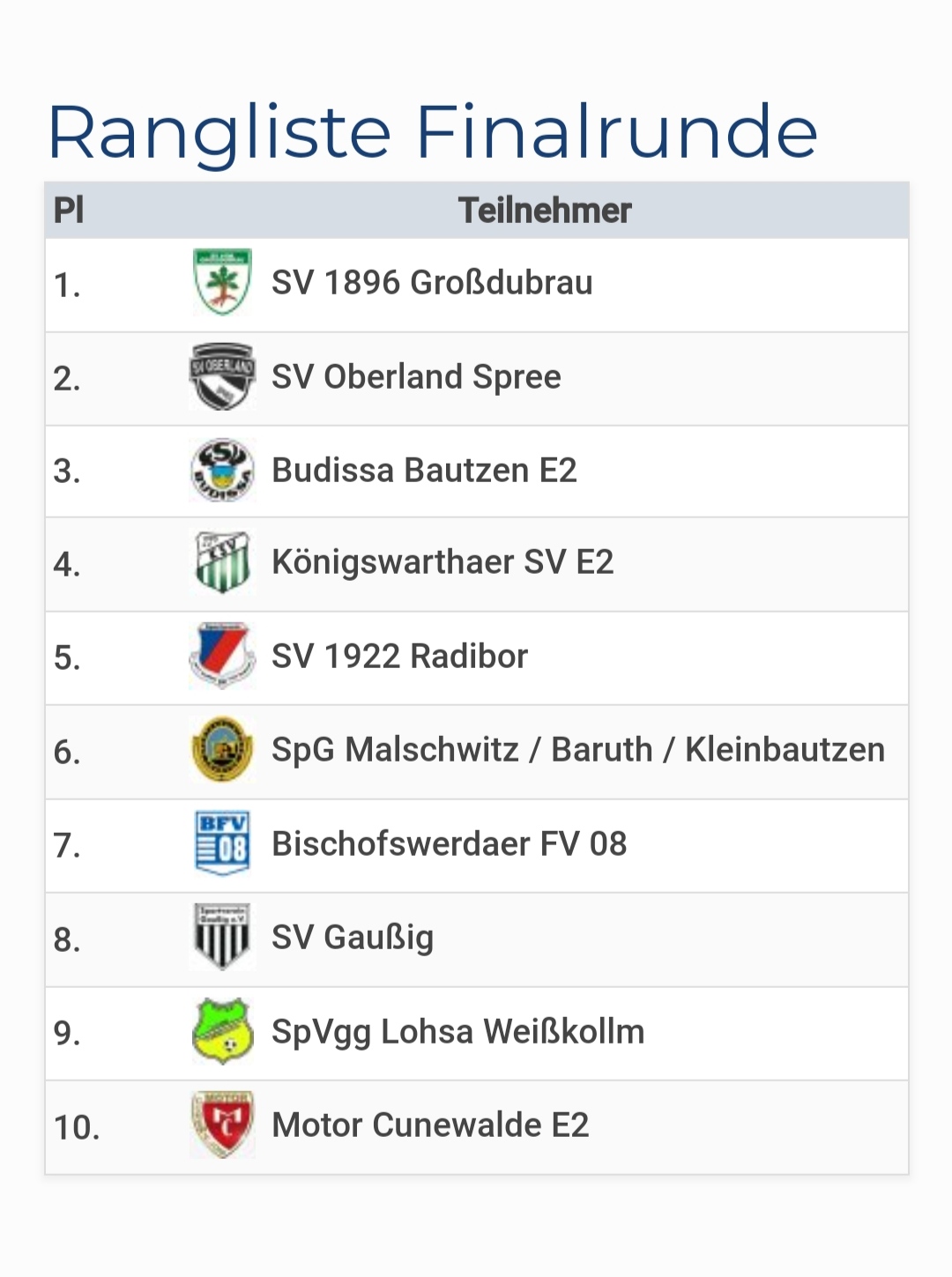The height and width of the screenshot is (1277, 952).
Task: Select the Budissa Bautzen E2 team name
Action: [x=424, y=471]
